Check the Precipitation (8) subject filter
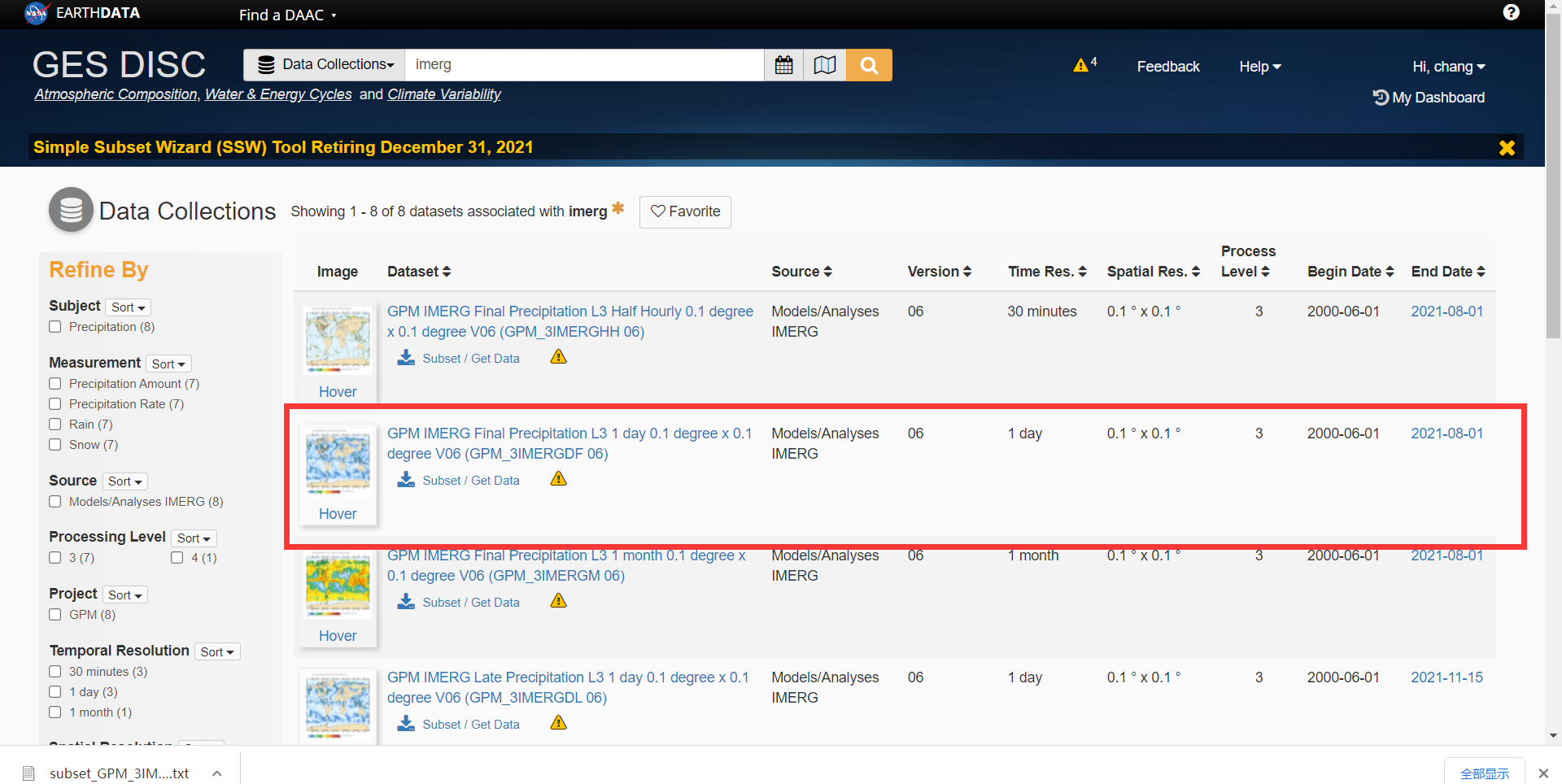Screen dimensions: 1562x784 (55, 327)
